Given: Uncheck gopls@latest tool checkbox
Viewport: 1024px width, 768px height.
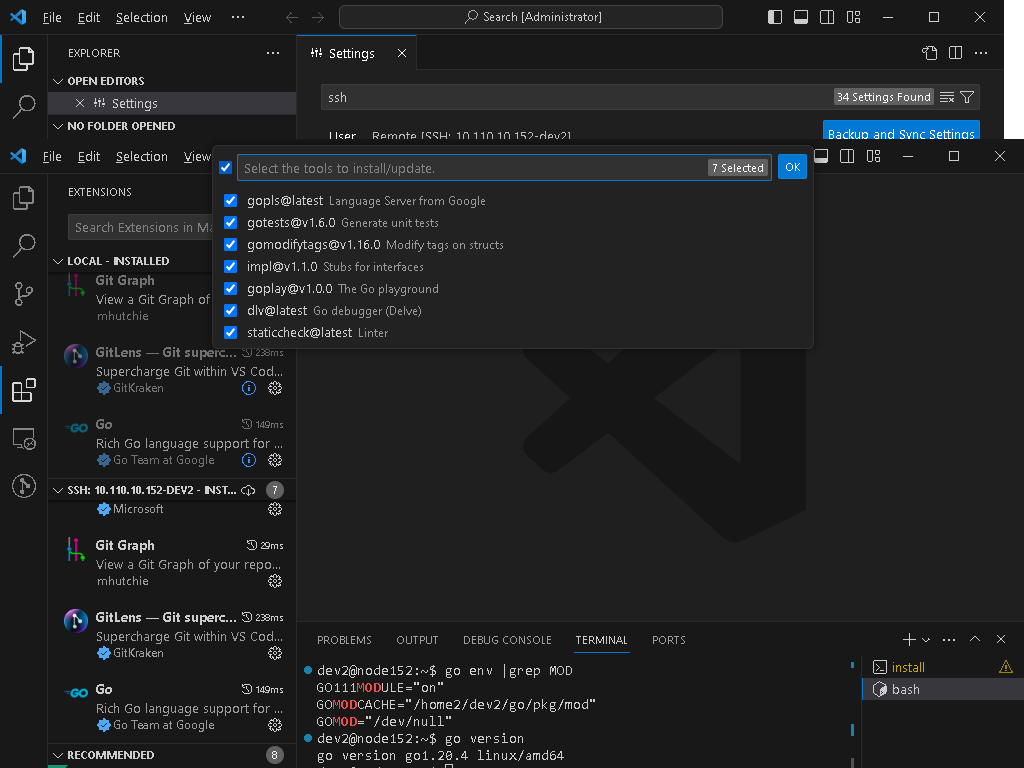Looking at the screenshot, I should tap(231, 201).
